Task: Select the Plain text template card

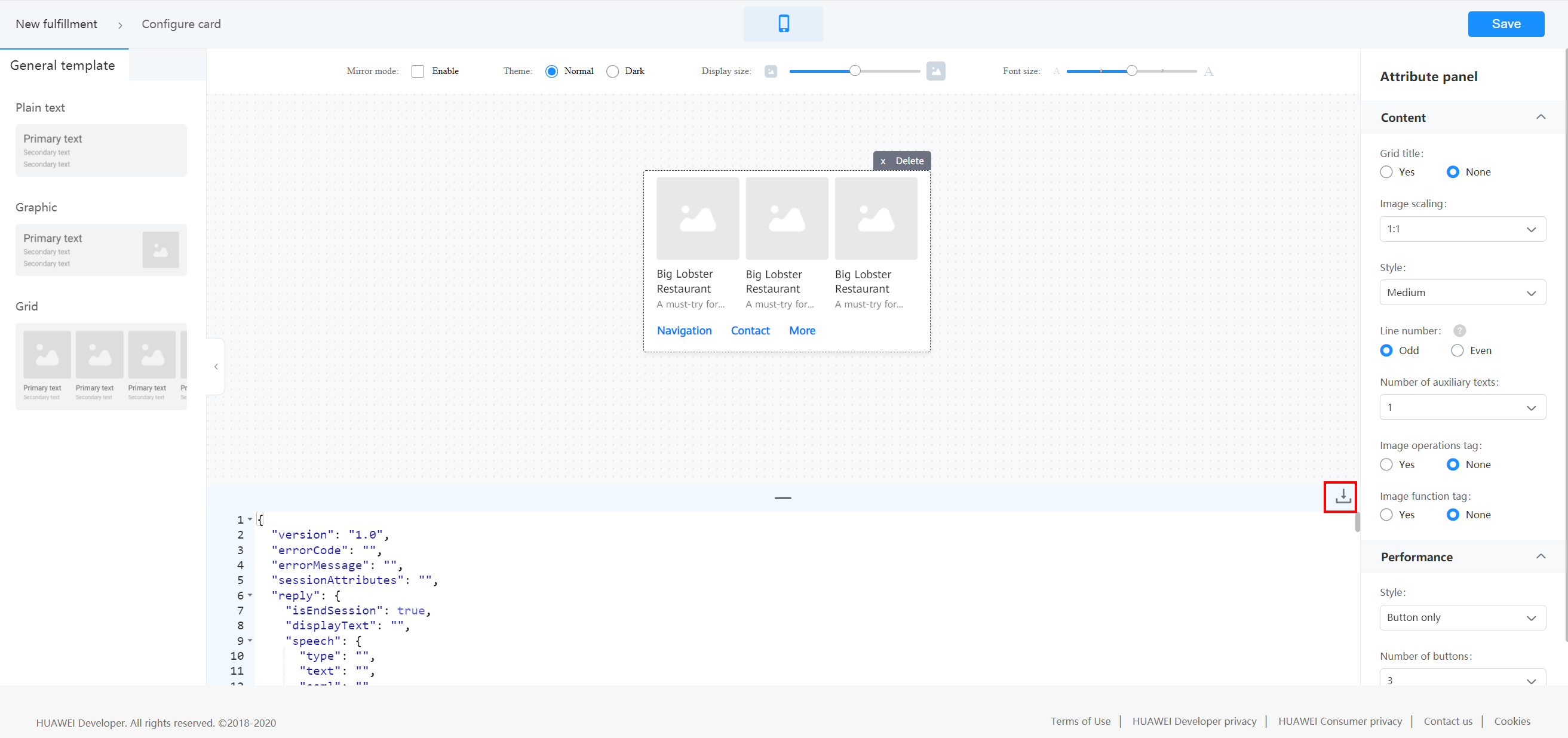Action: [101, 150]
